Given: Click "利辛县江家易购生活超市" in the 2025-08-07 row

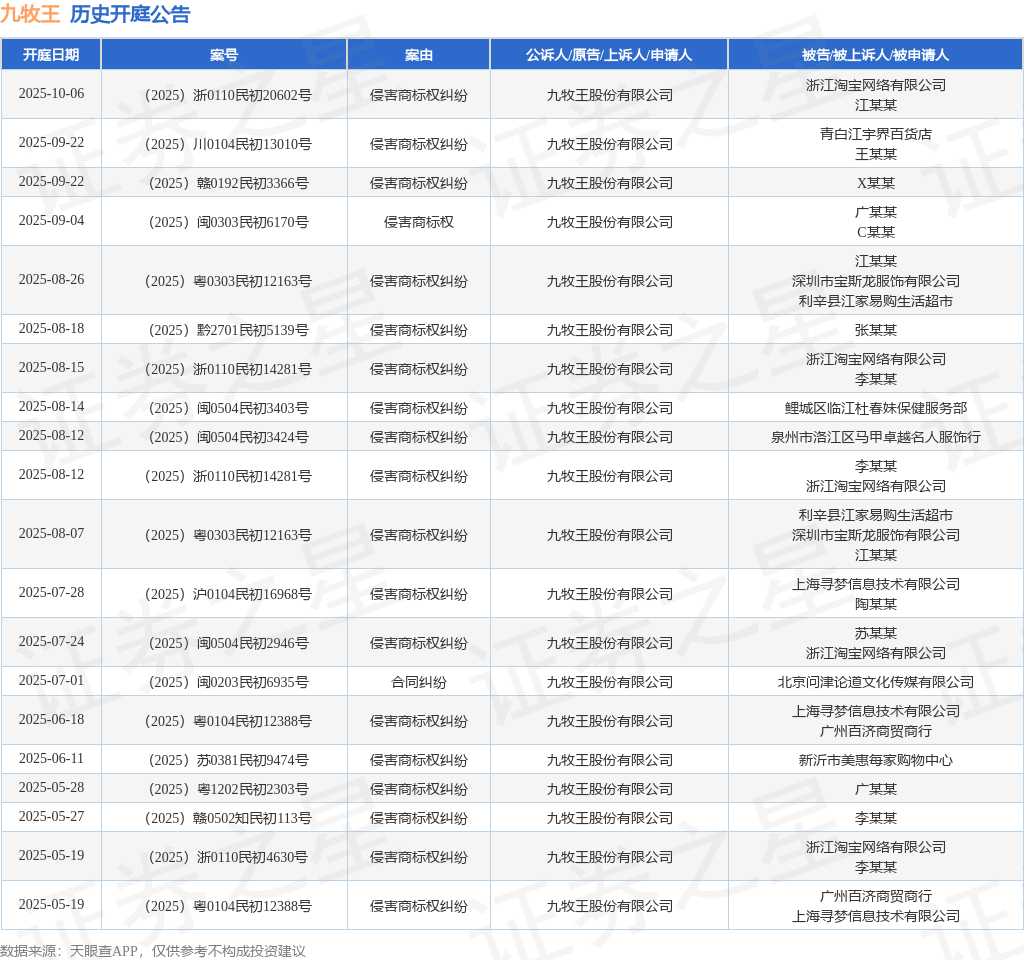Looking at the screenshot, I should coord(876,515).
